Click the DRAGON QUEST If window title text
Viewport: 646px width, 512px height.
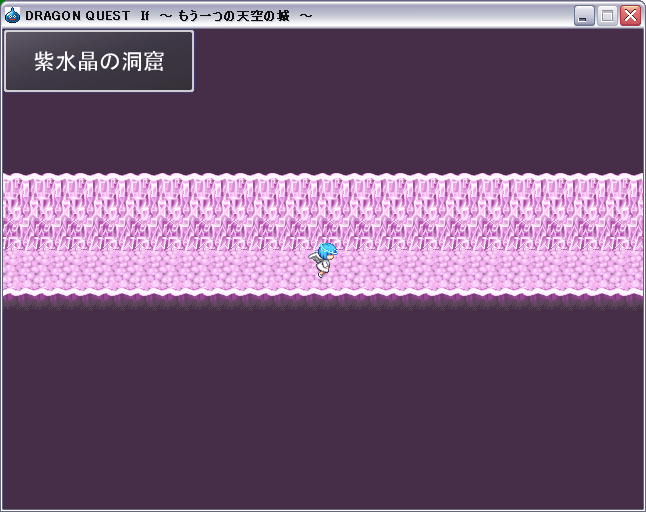coord(169,16)
